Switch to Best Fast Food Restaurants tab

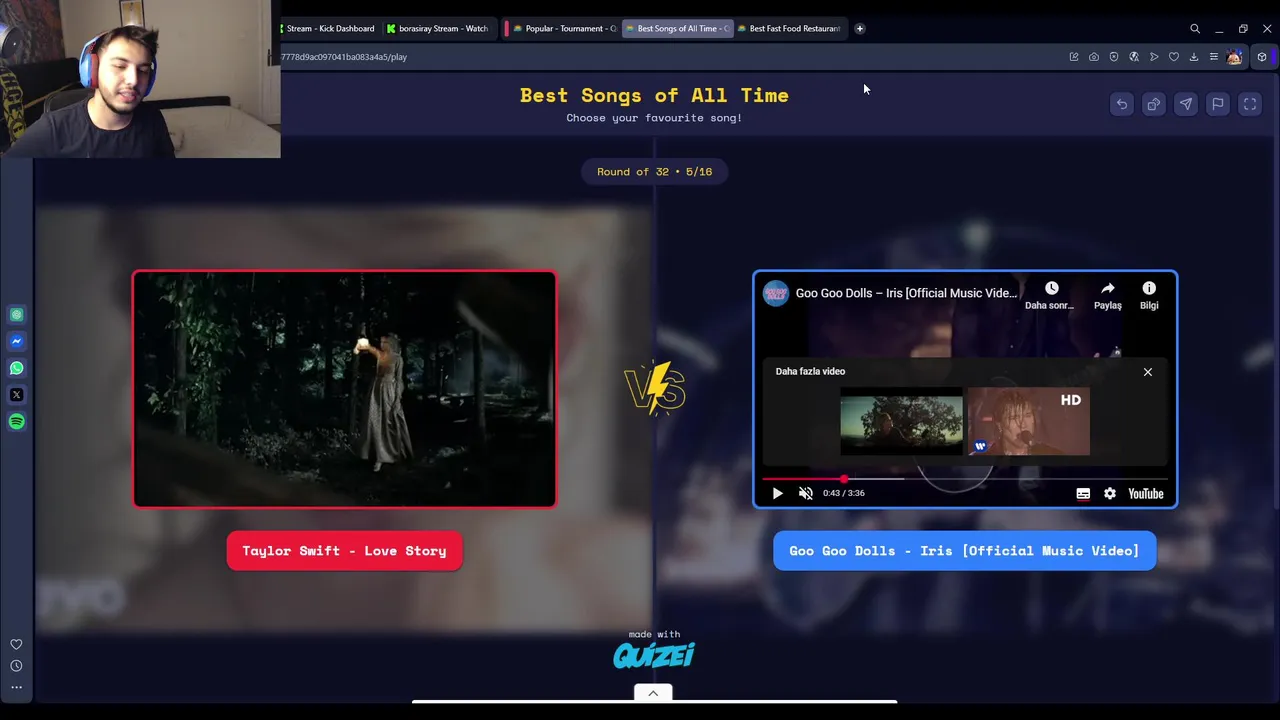click(790, 29)
